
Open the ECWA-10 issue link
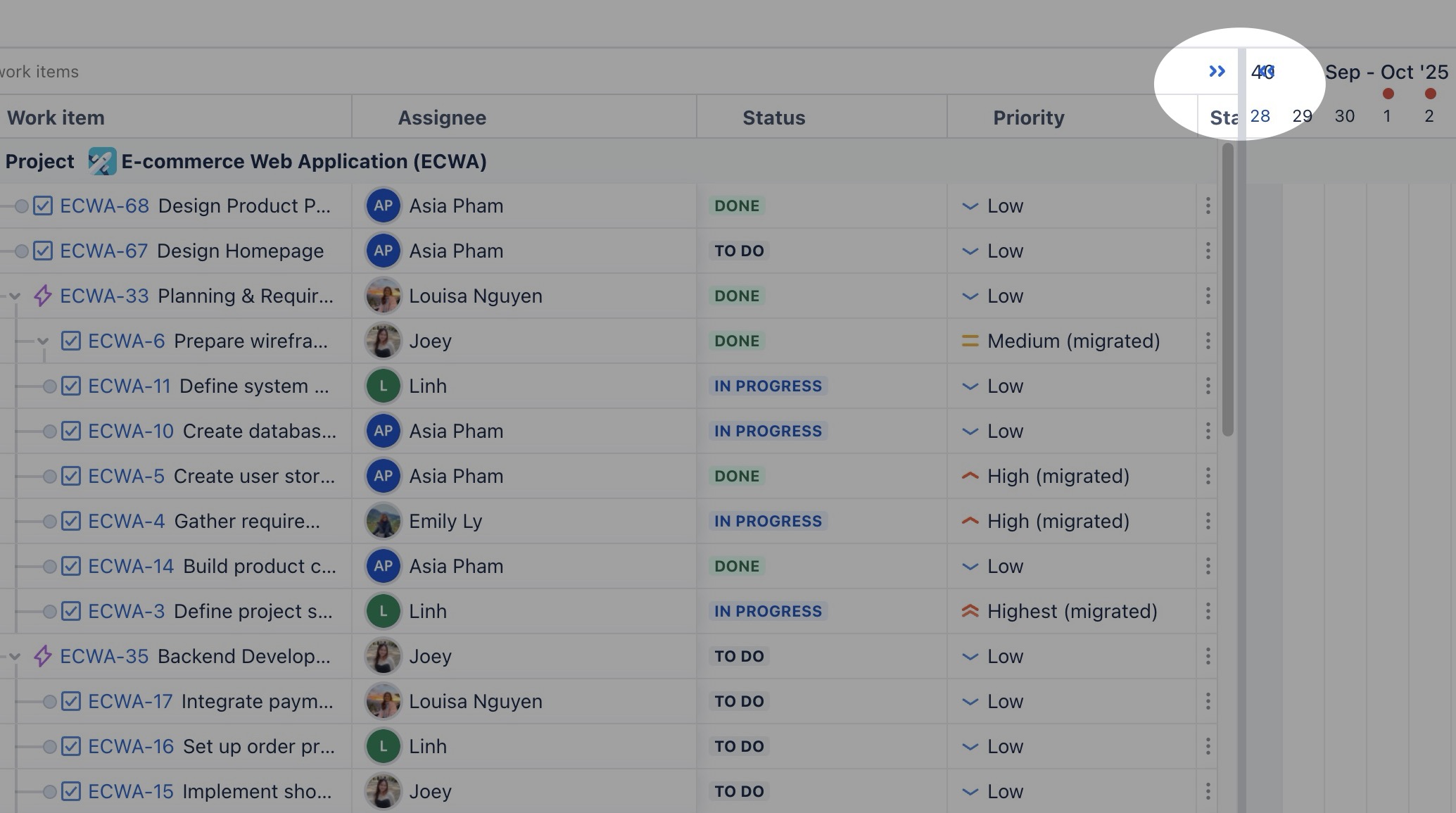pyautogui.click(x=131, y=431)
